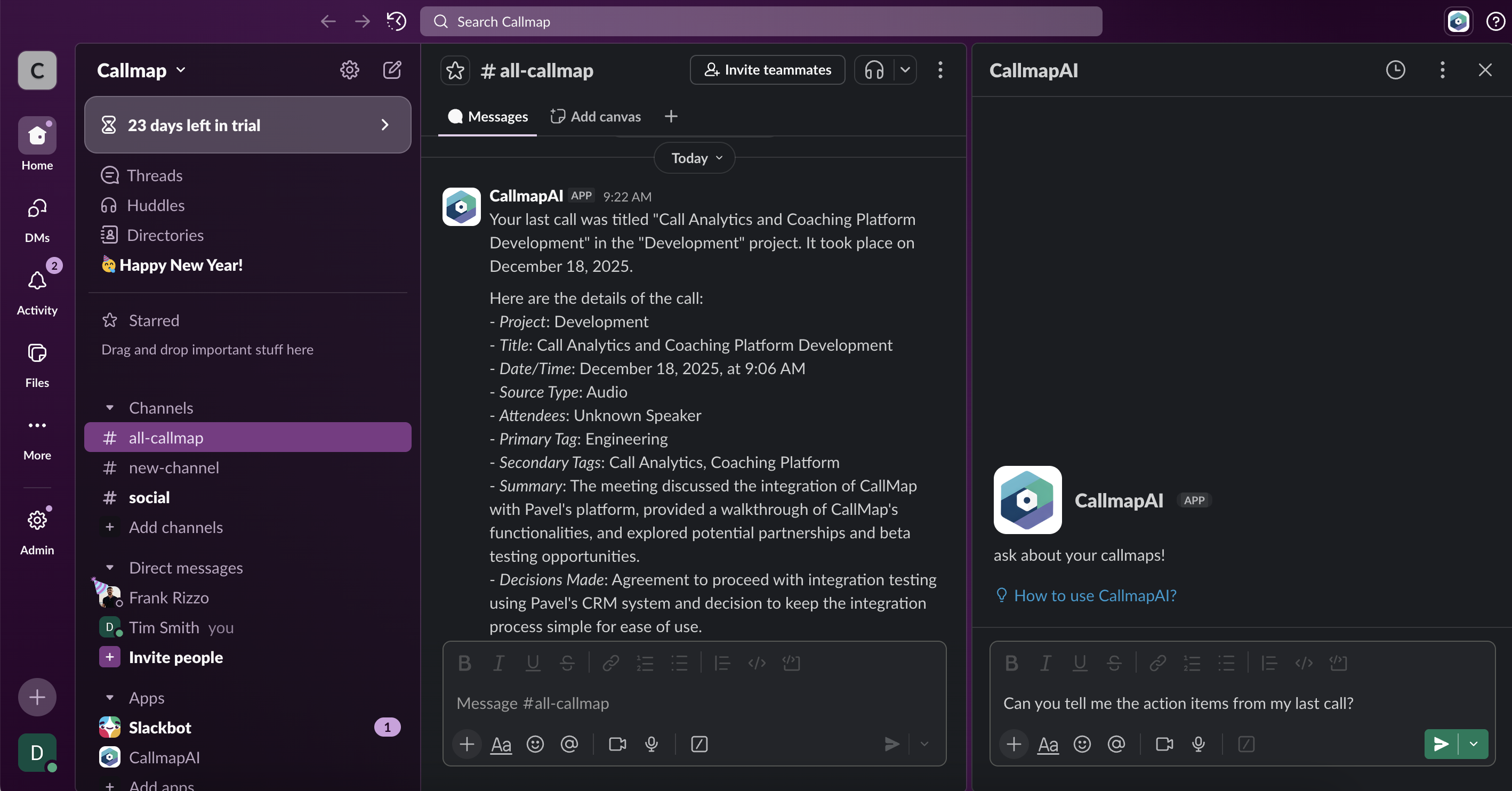Screen dimensions: 1512x791
Task: Open Frank Rizzo direct message
Action: click(x=248, y=598)
